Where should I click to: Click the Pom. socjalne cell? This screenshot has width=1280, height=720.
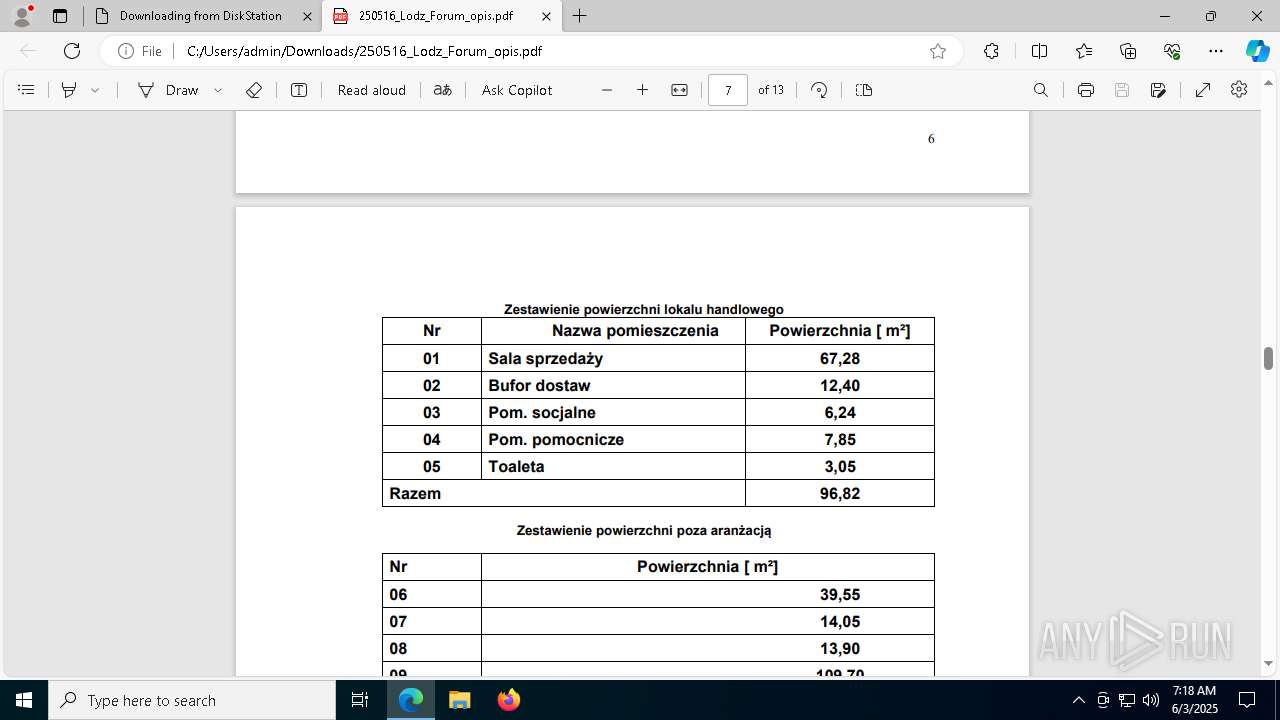pyautogui.click(x=613, y=412)
